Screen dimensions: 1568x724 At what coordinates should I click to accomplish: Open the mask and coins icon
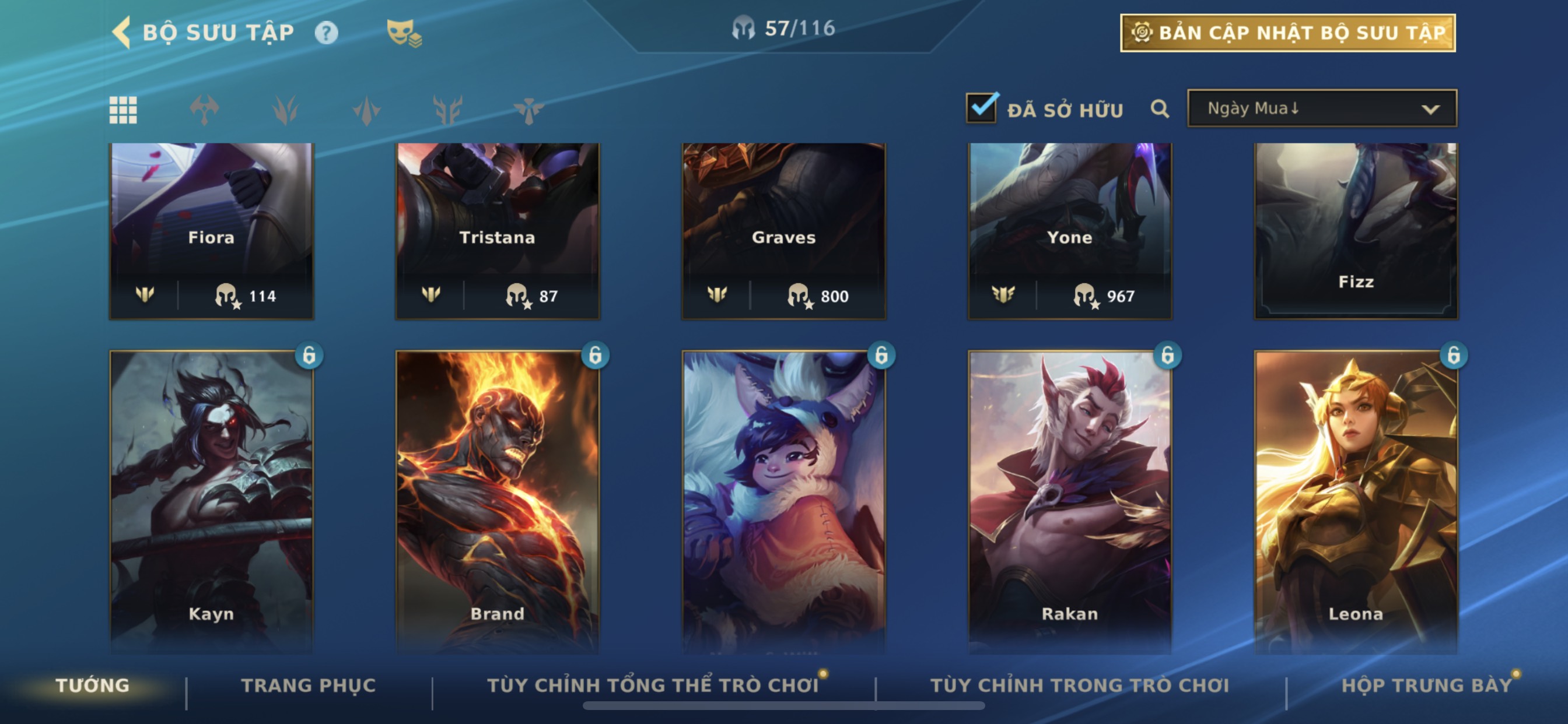pos(404,33)
